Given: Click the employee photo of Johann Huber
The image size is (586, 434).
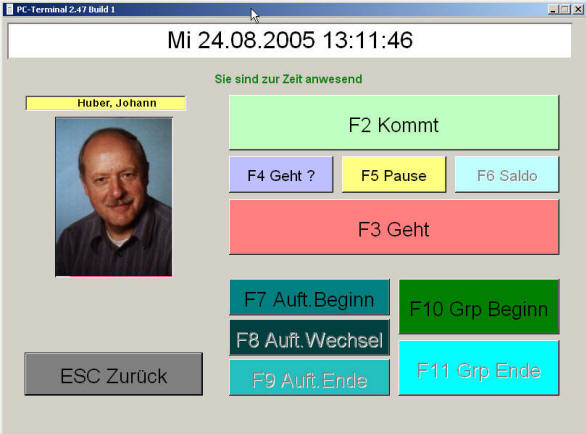Looking at the screenshot, I should (114, 197).
